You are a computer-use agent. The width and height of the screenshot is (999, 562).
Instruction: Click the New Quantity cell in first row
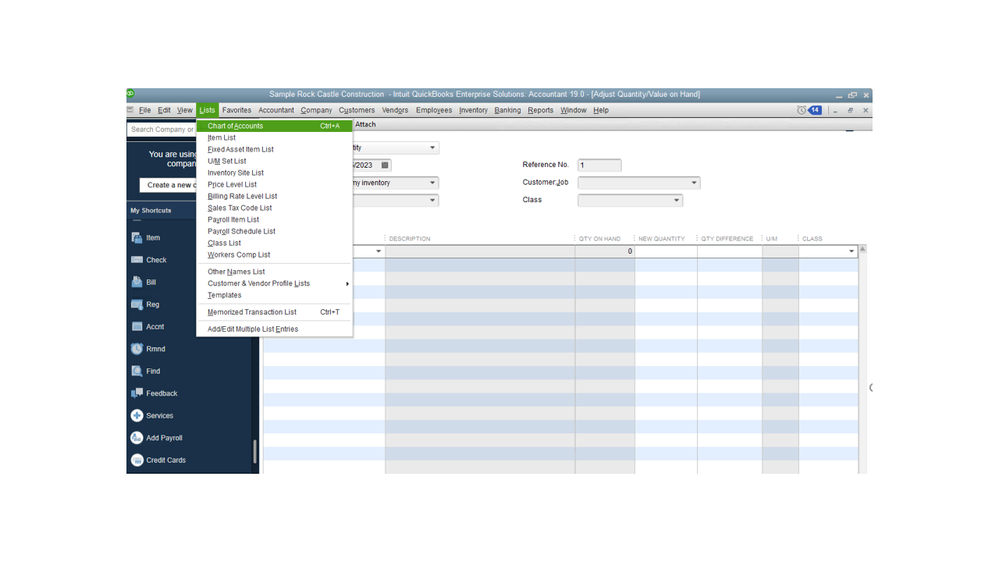(x=666, y=252)
